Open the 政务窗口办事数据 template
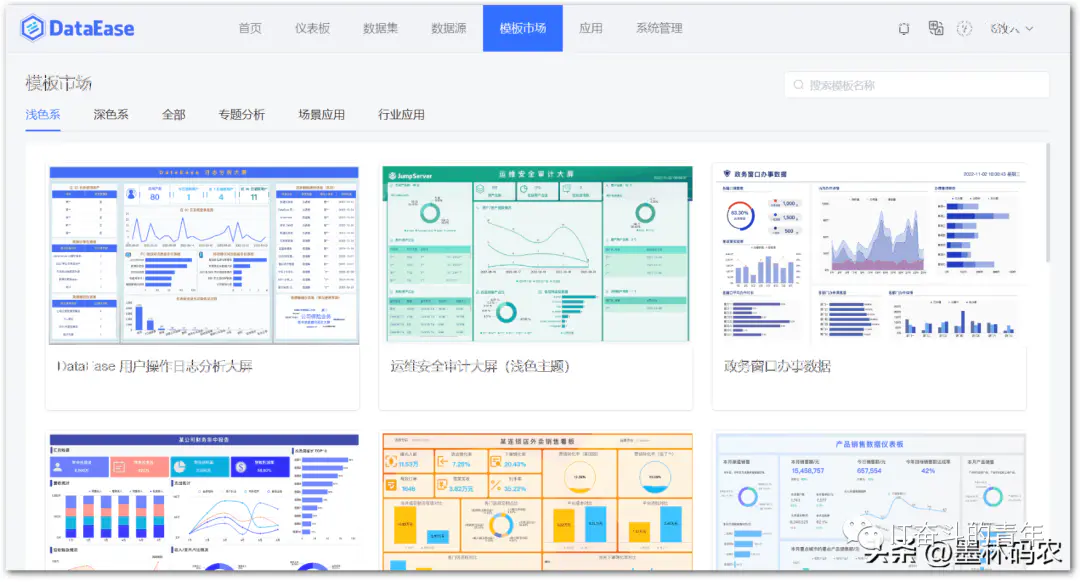This screenshot has width=1080, height=582. (x=870, y=255)
